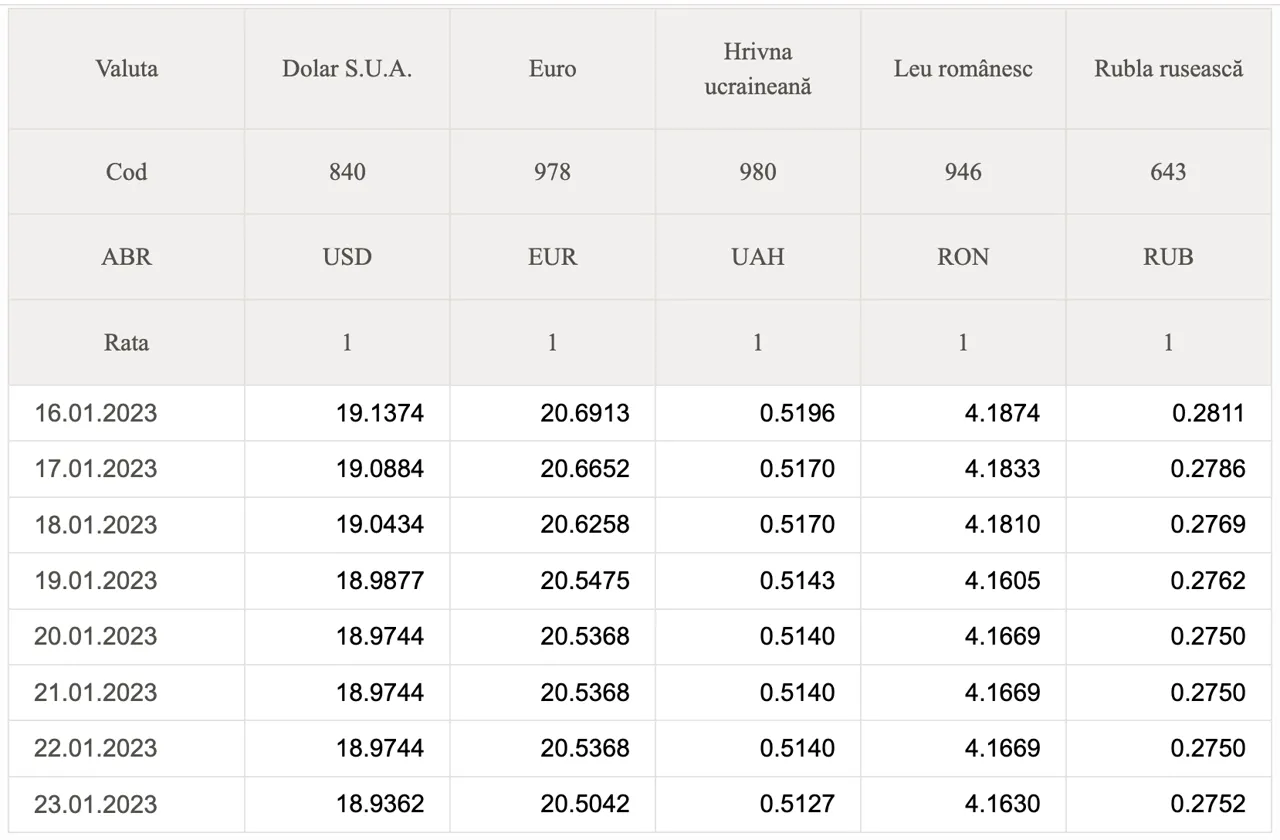This screenshot has height=840, width=1280.
Task: Select the EUR abbreviation cell
Action: tap(552, 257)
